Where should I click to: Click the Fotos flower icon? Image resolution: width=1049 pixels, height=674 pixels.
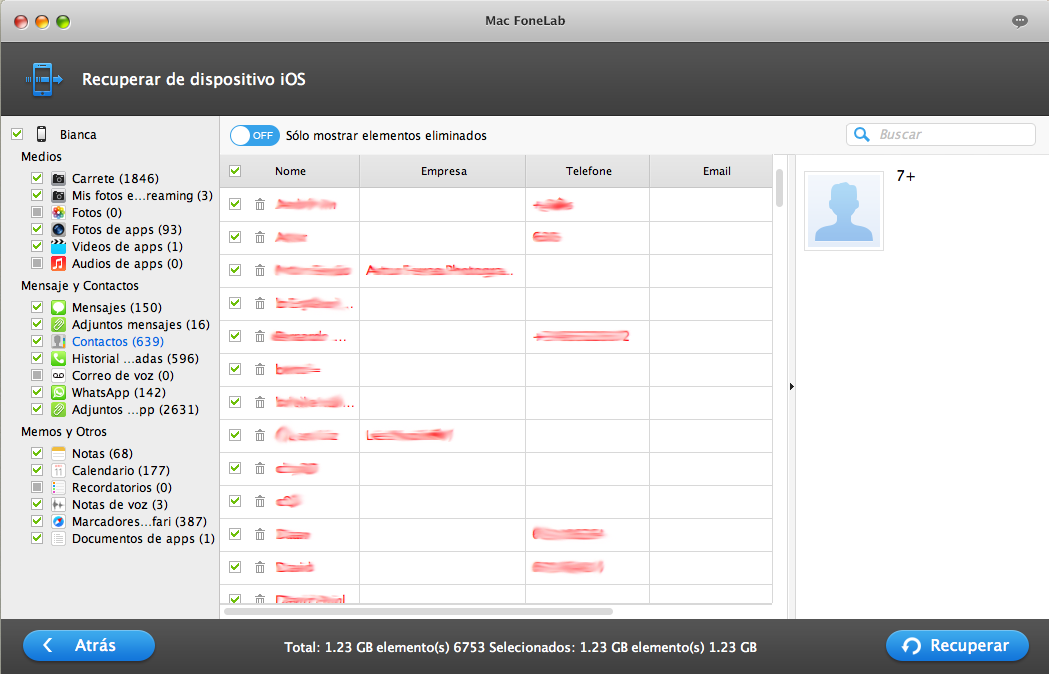59,212
